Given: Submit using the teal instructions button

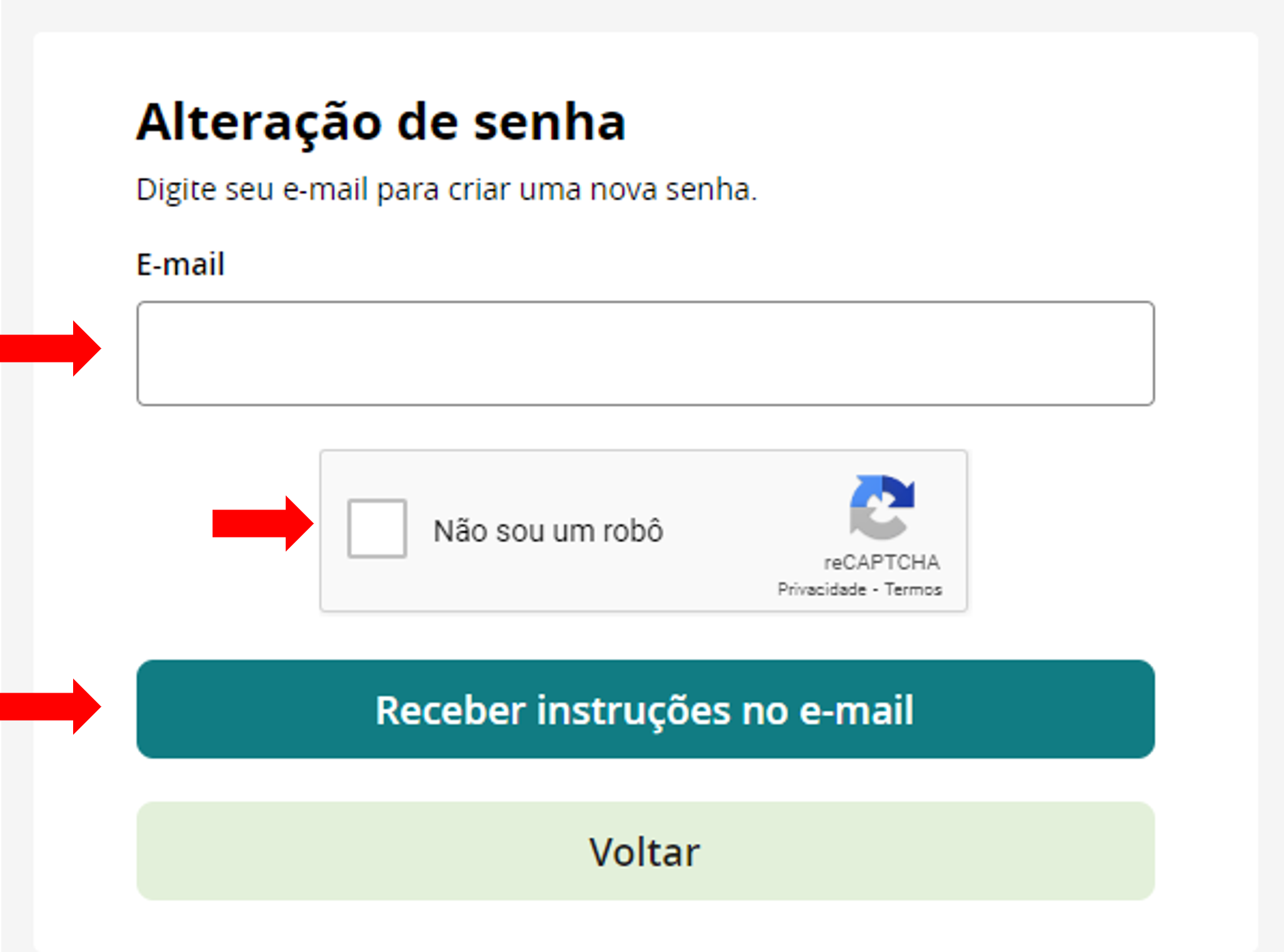Looking at the screenshot, I should tap(645, 709).
